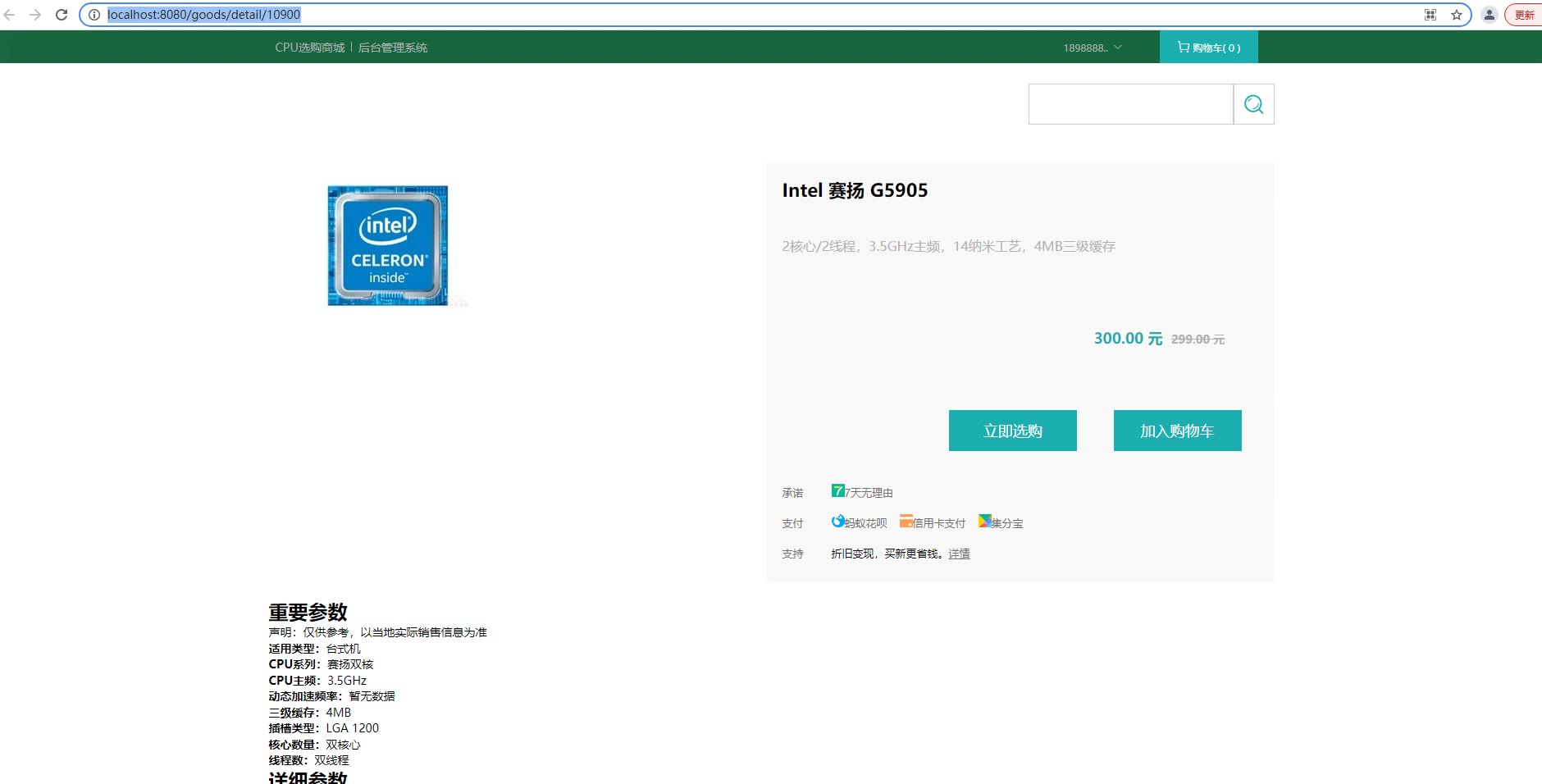Click the CPU系列: 赛扬双核 line
This screenshot has width=1542, height=784.
pos(321,664)
